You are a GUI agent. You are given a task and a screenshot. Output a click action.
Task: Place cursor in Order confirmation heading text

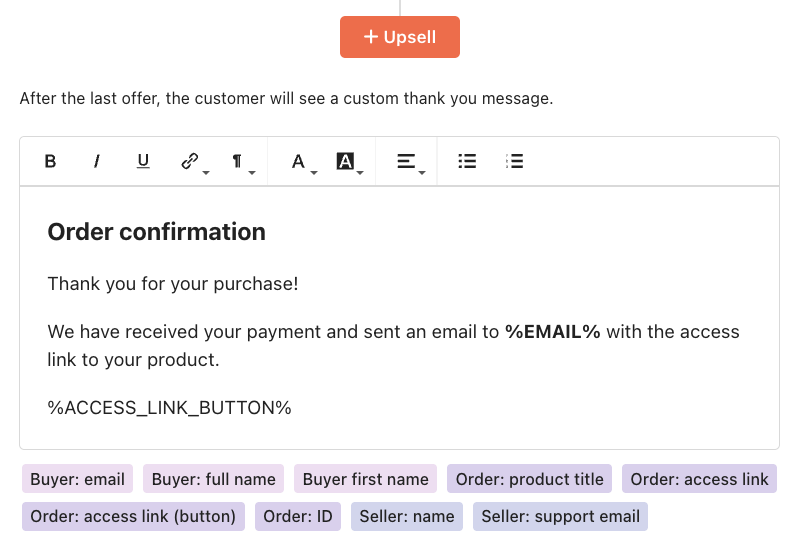click(x=156, y=232)
